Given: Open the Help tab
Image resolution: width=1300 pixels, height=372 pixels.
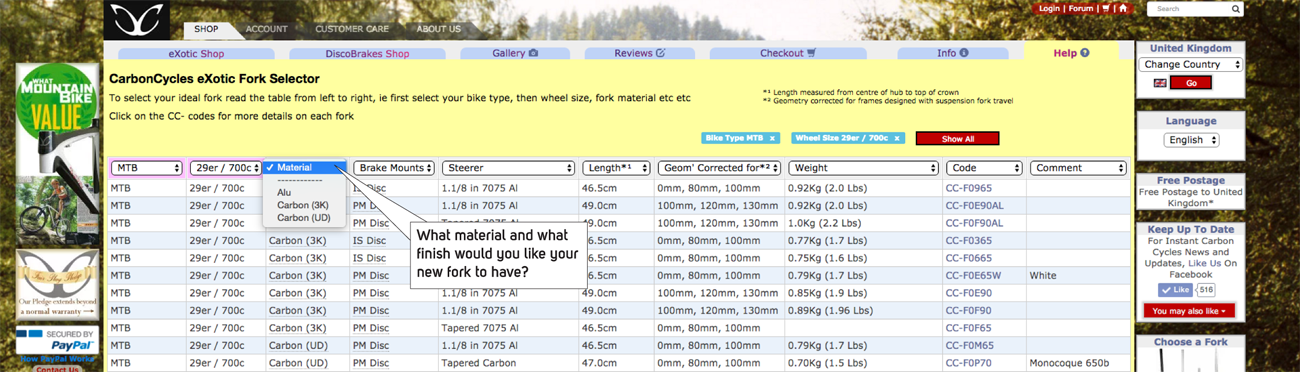Looking at the screenshot, I should (x=1070, y=53).
